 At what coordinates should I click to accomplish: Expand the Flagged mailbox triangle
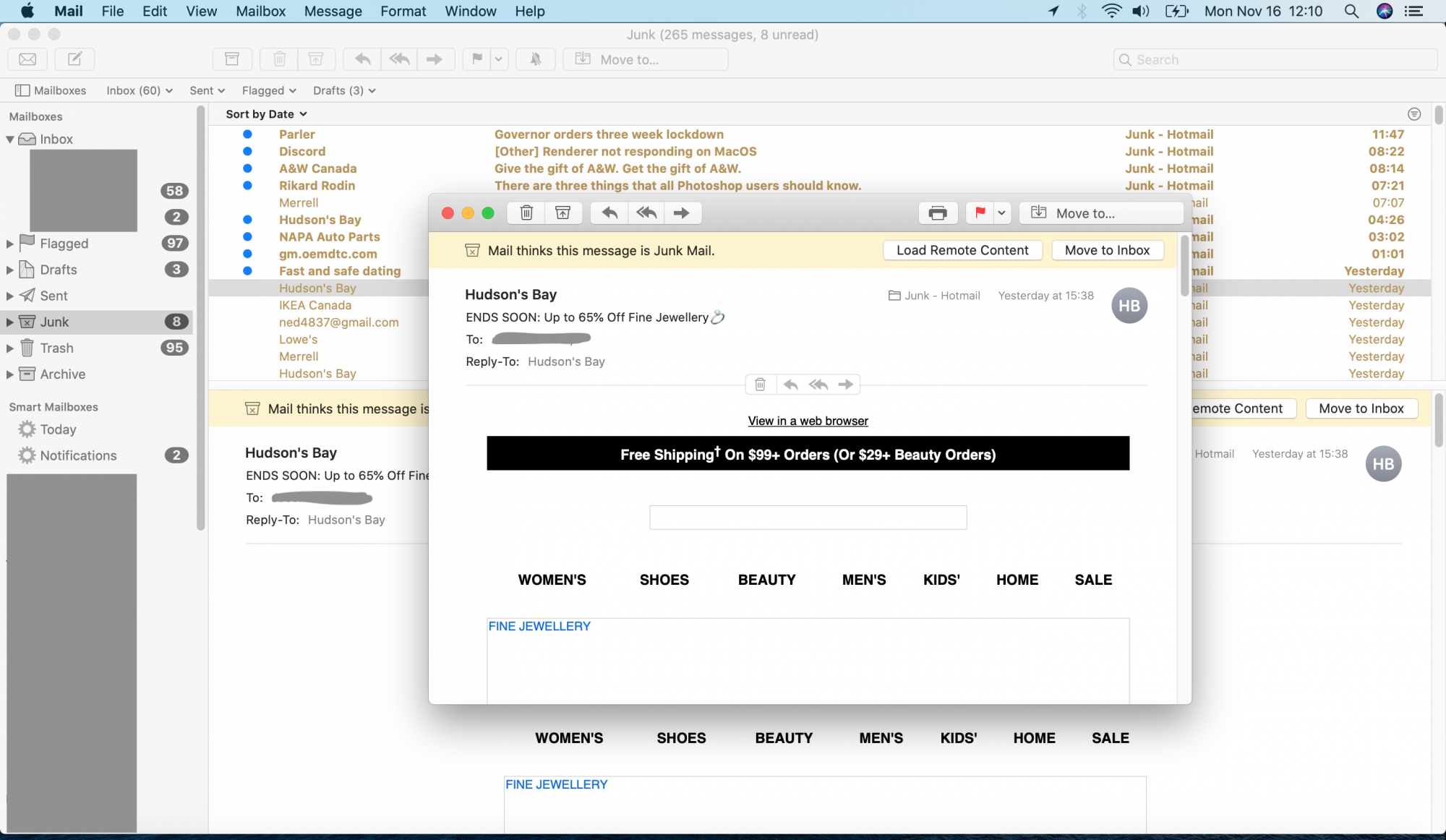(x=10, y=244)
